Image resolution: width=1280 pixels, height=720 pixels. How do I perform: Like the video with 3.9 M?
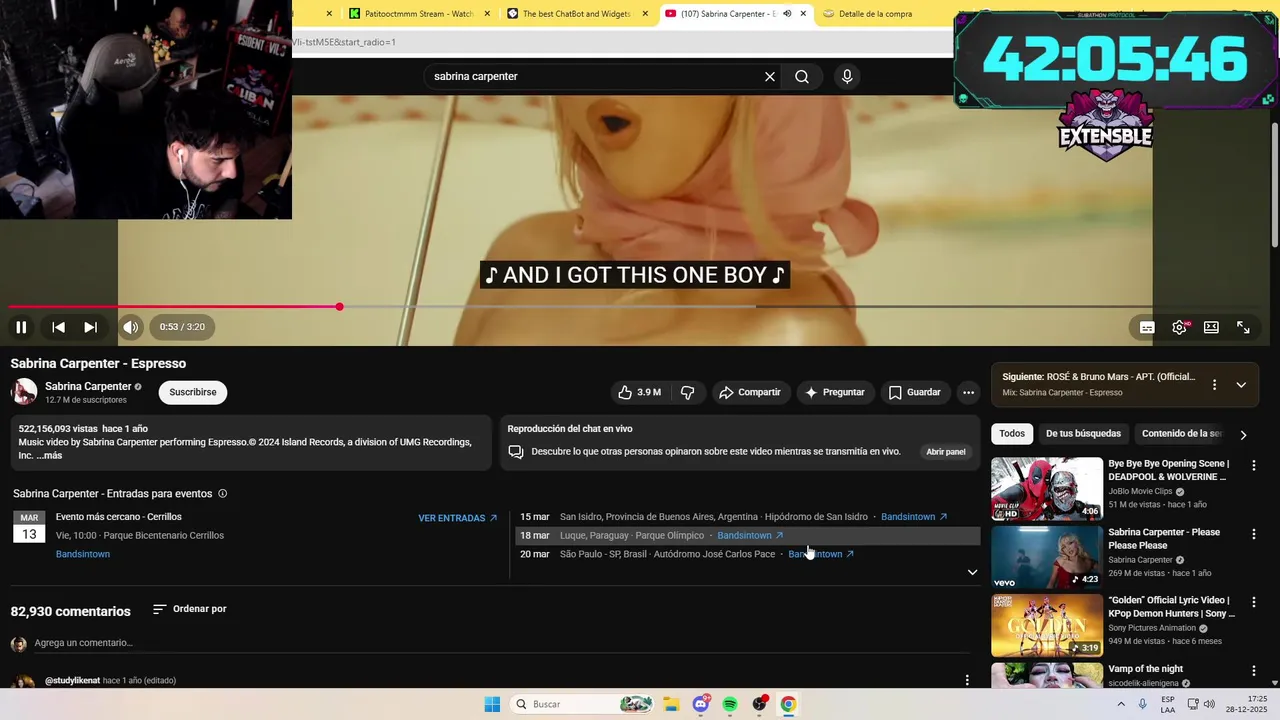point(638,392)
